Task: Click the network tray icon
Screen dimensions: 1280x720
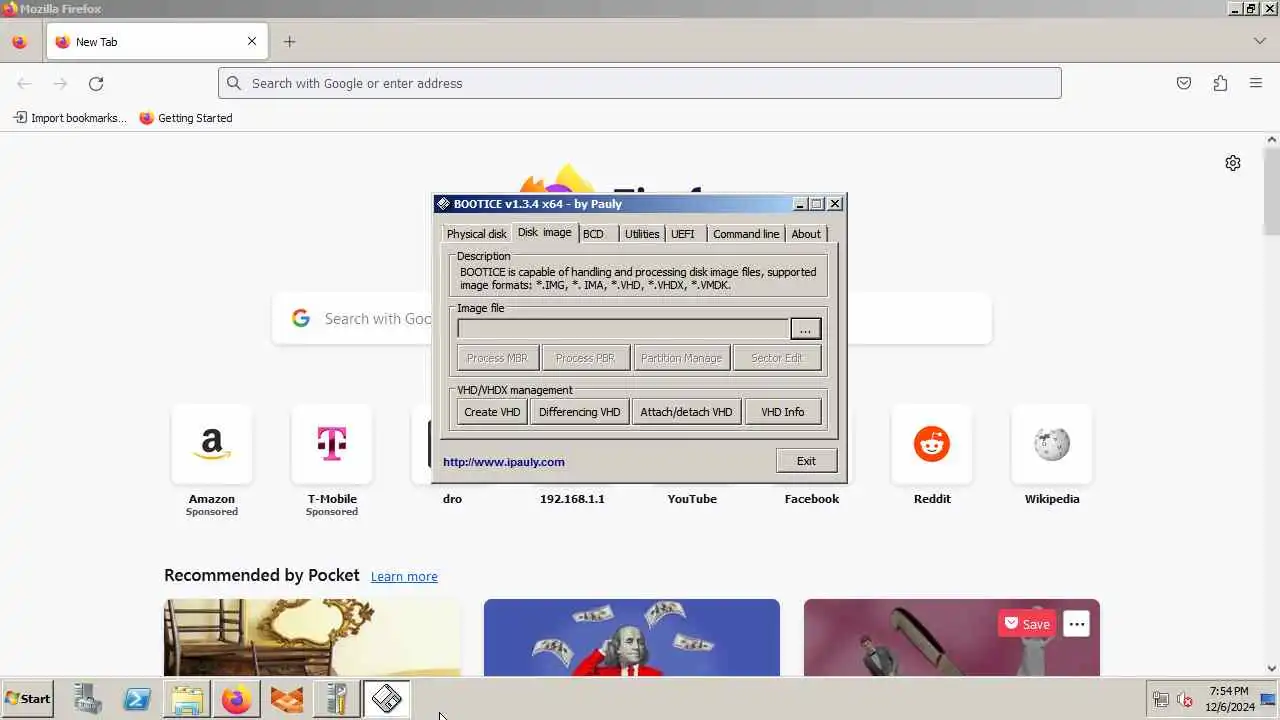Action: click(1161, 699)
